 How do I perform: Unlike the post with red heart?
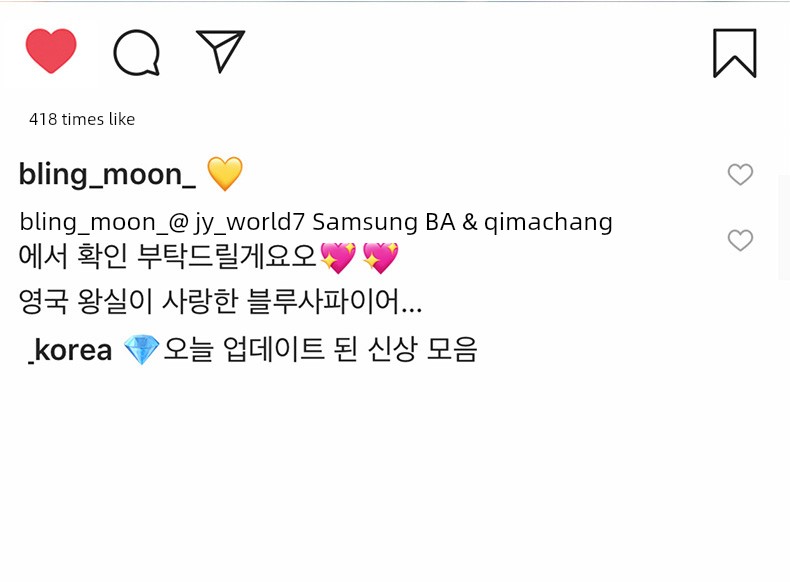(51, 51)
